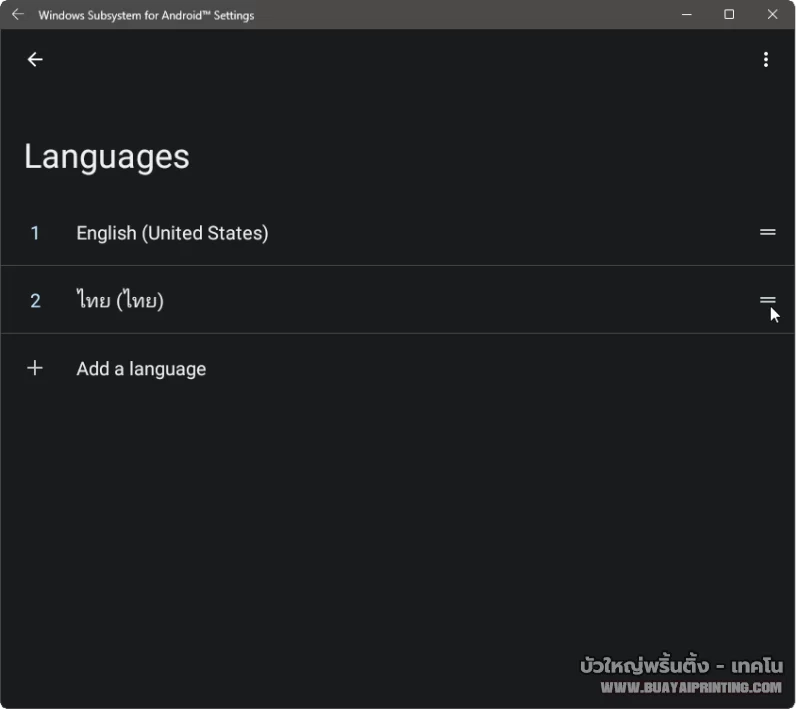The image size is (800, 709).
Task: Close the Android Settings window
Action: click(x=772, y=15)
